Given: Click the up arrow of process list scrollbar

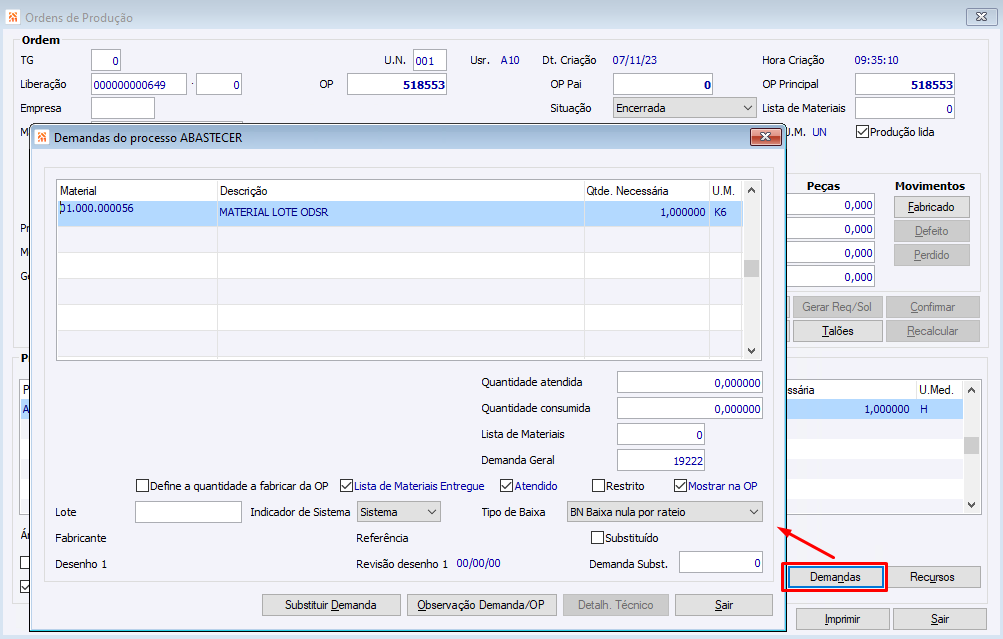Looking at the screenshot, I should coord(971,390).
